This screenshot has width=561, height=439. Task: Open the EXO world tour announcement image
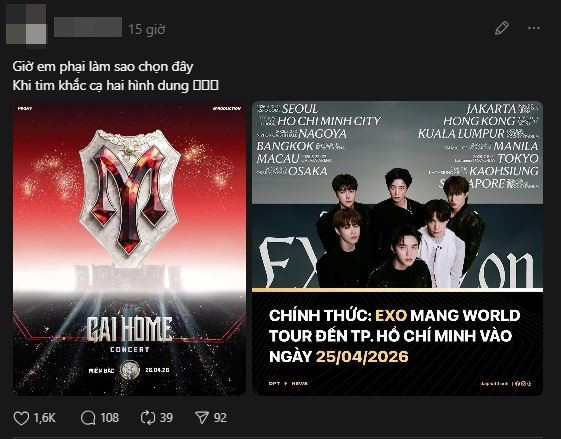click(x=397, y=248)
